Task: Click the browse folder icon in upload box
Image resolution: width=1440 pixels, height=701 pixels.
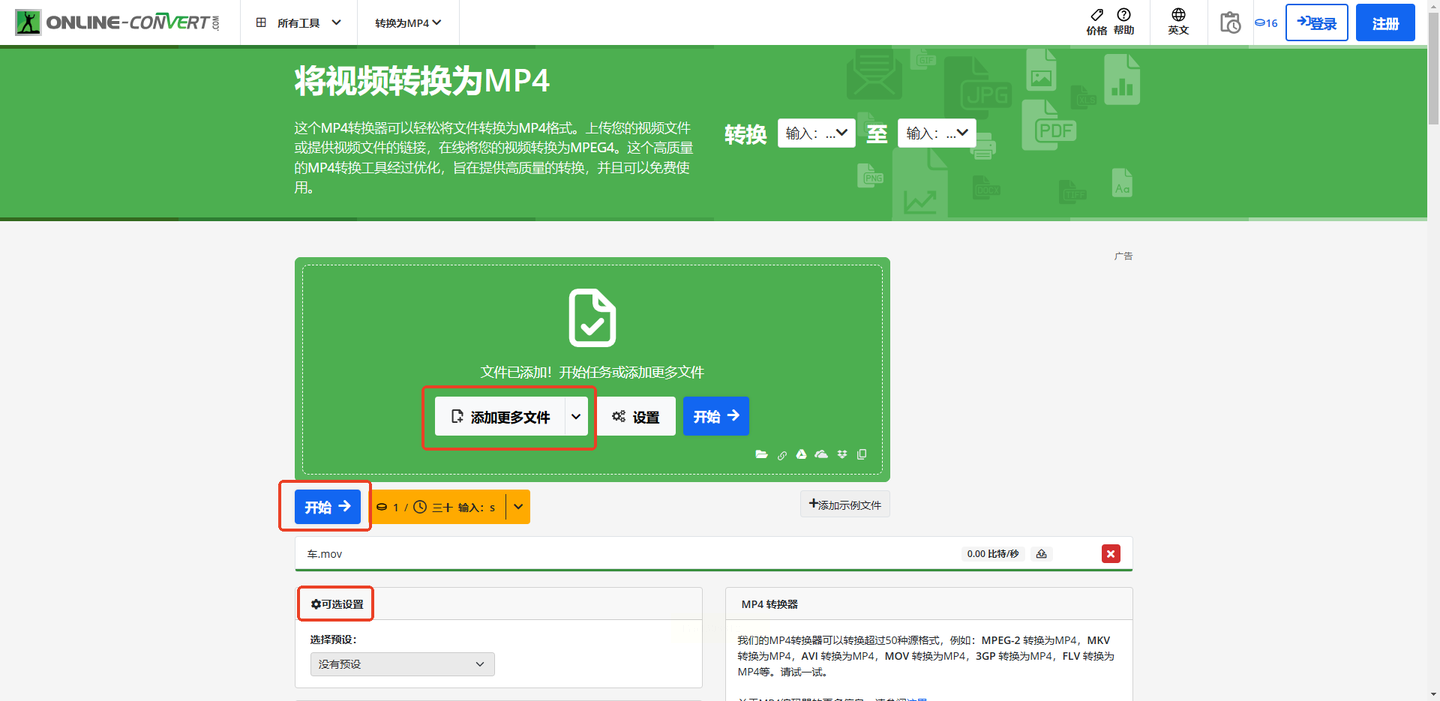Action: (x=762, y=454)
